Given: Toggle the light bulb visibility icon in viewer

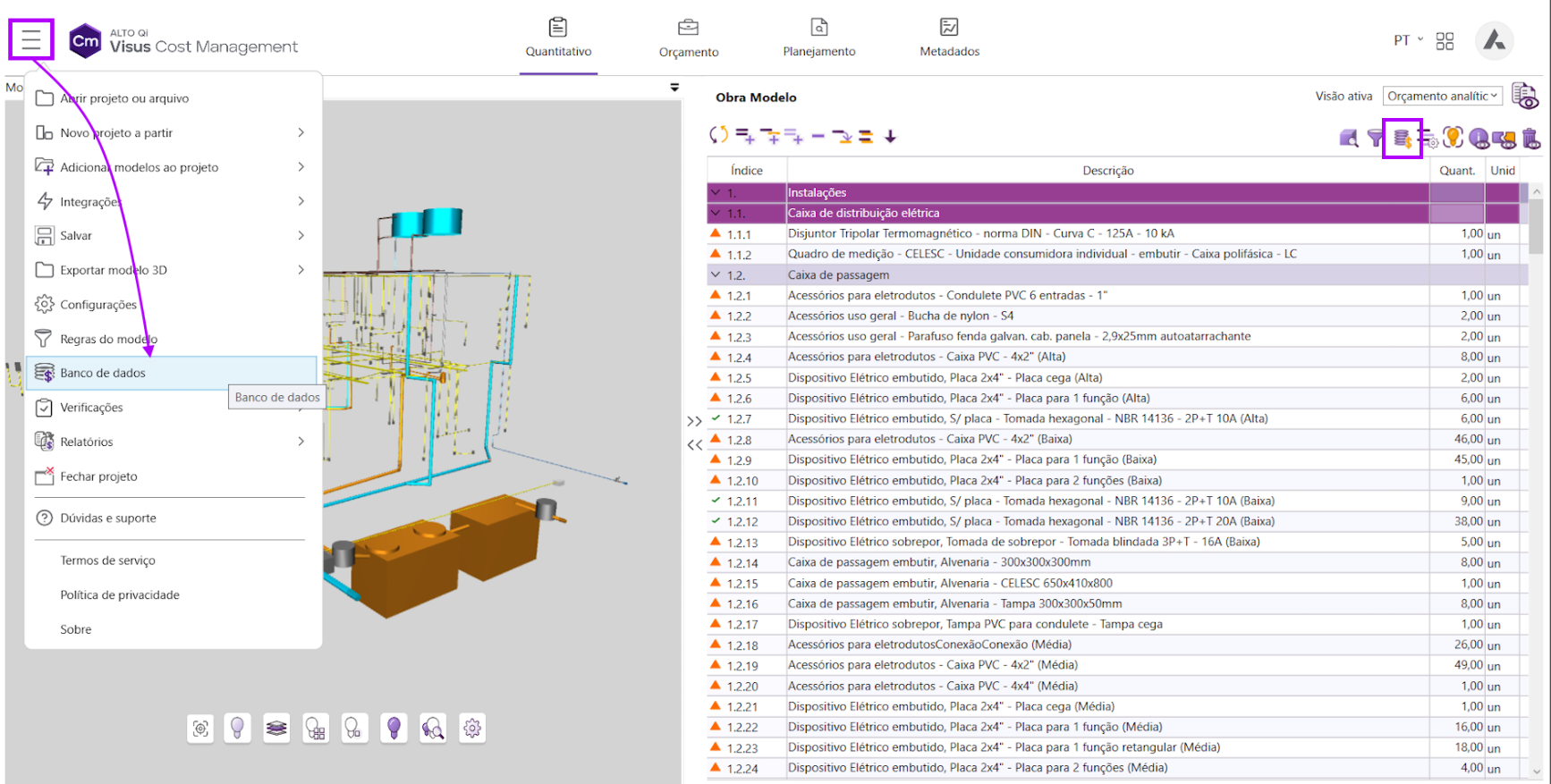Looking at the screenshot, I should pos(237,729).
